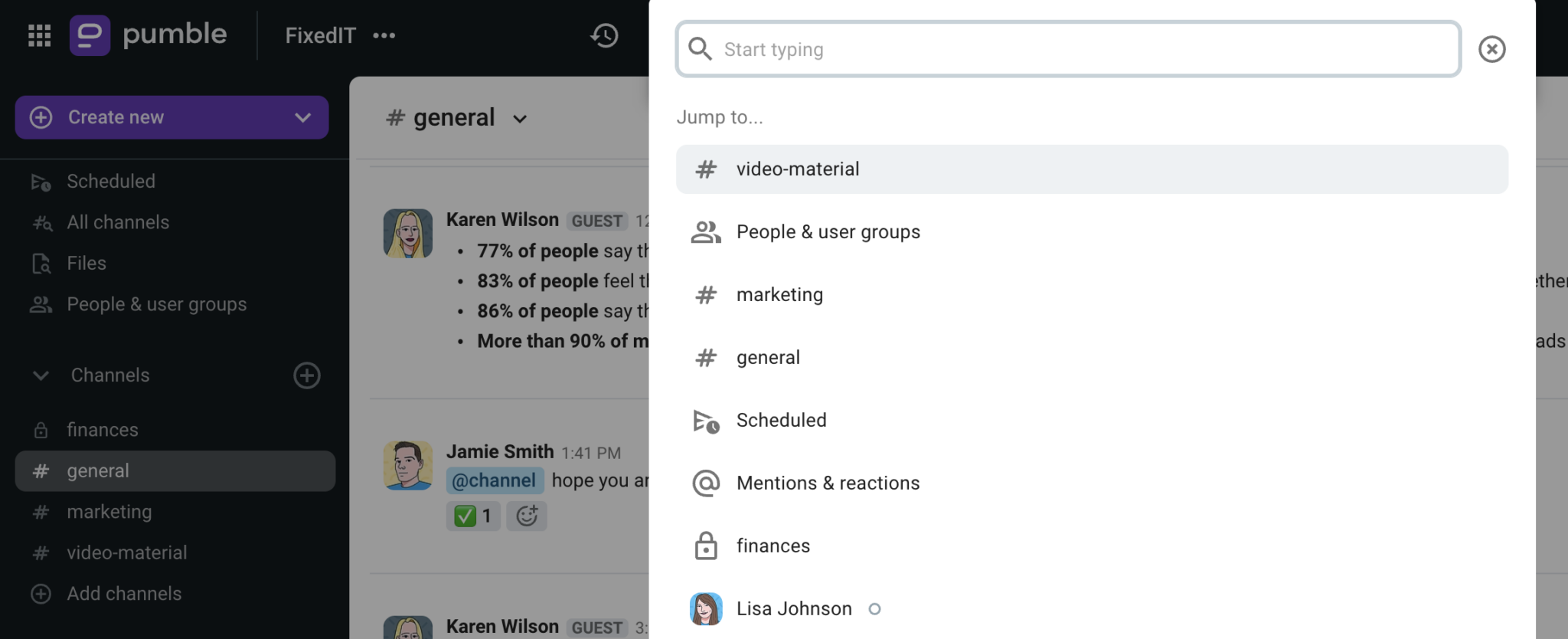
Task: Open the general channel header dropdown
Action: click(x=520, y=119)
